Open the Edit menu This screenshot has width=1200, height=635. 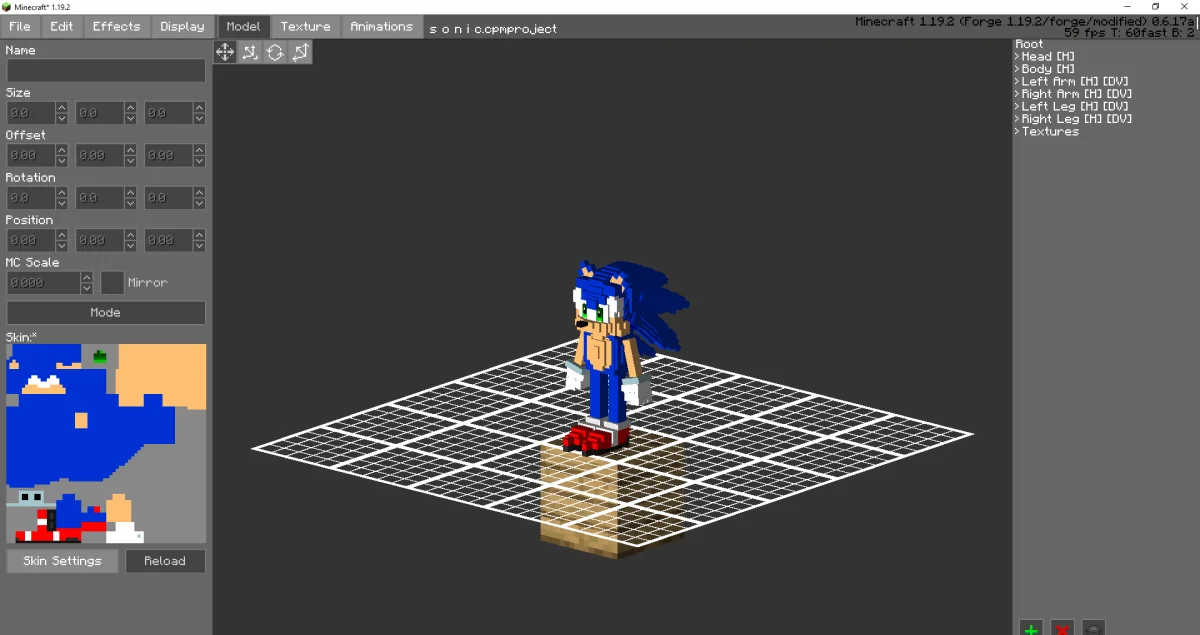point(62,26)
